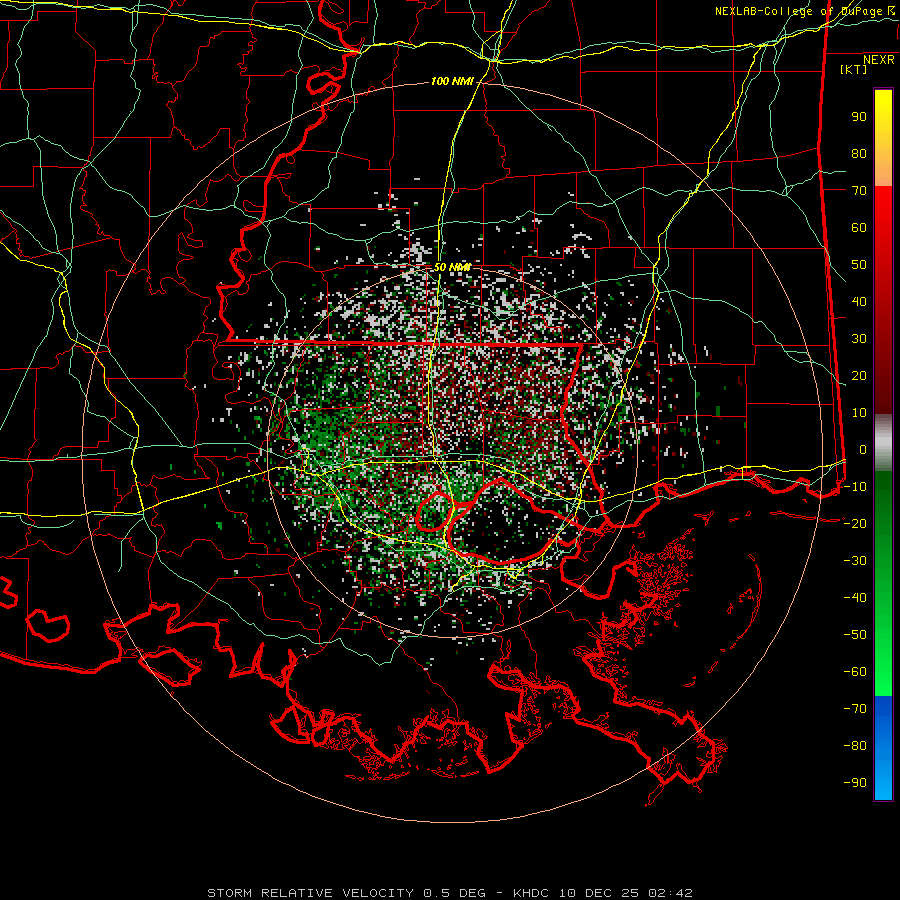900x900 pixels.
Task: Select the 60 value on the velocity scale
Action: (x=859, y=228)
